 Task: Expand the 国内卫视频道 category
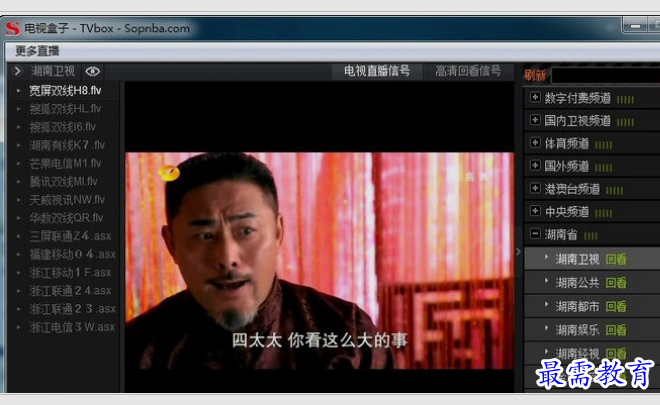point(535,120)
